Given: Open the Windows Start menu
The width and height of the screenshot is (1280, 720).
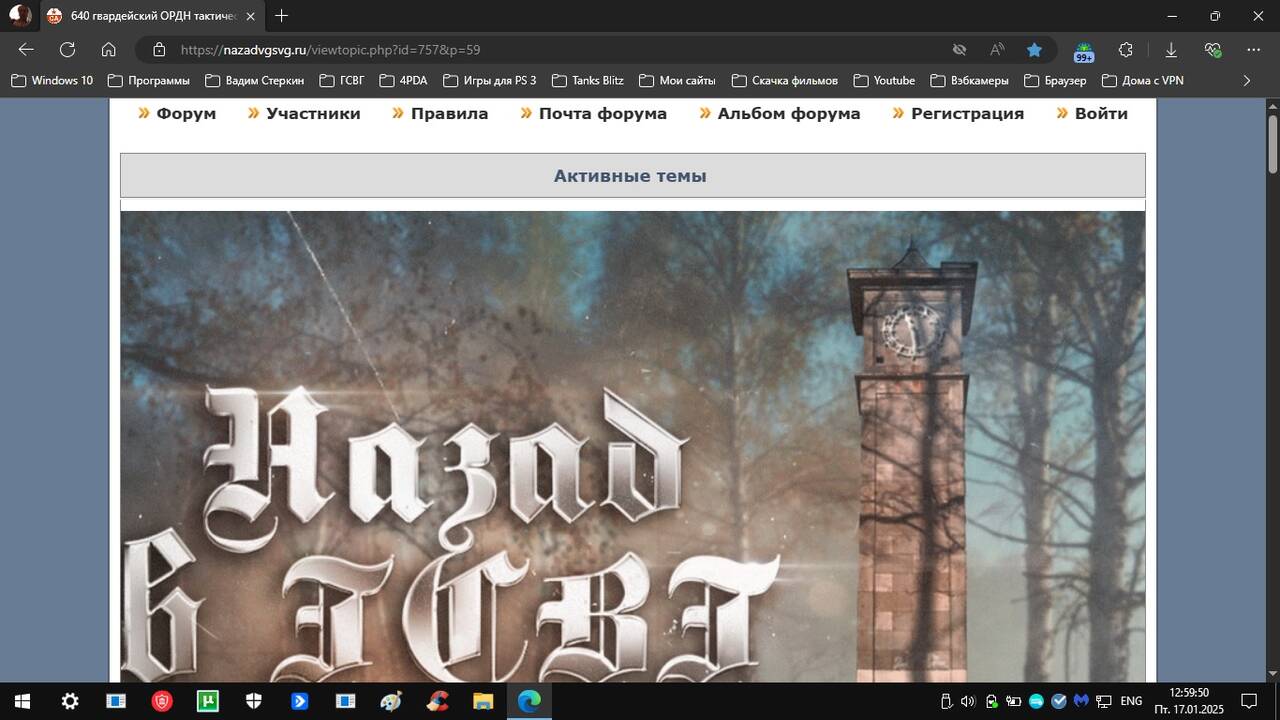Looking at the screenshot, I should tap(22, 701).
